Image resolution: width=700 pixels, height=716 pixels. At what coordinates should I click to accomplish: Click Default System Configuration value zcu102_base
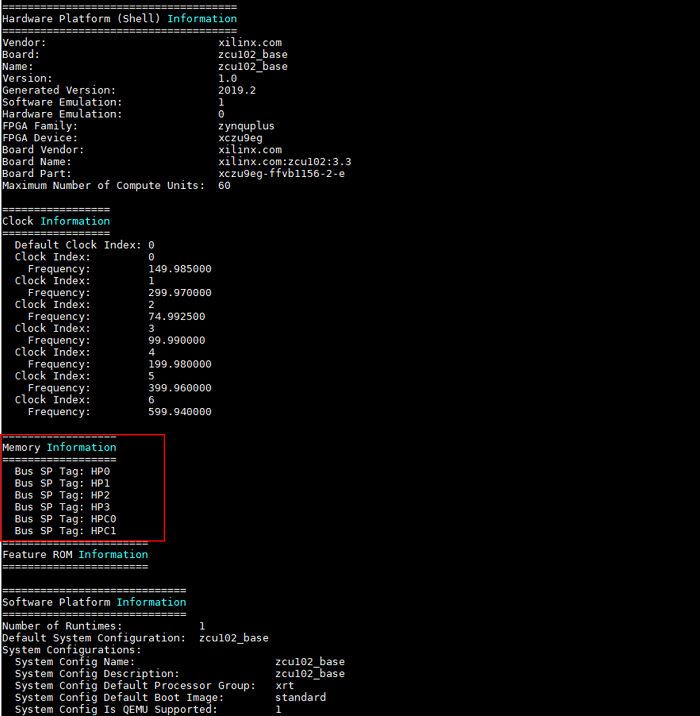234,638
